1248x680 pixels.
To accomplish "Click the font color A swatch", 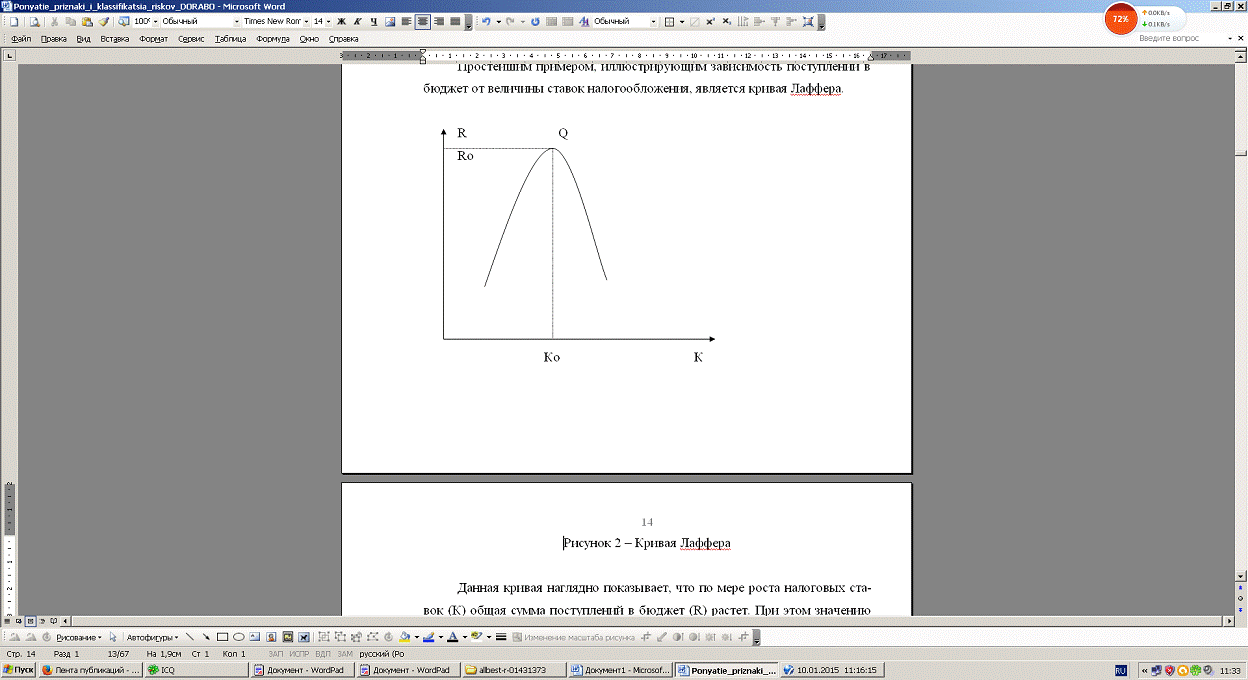I will pos(452,636).
